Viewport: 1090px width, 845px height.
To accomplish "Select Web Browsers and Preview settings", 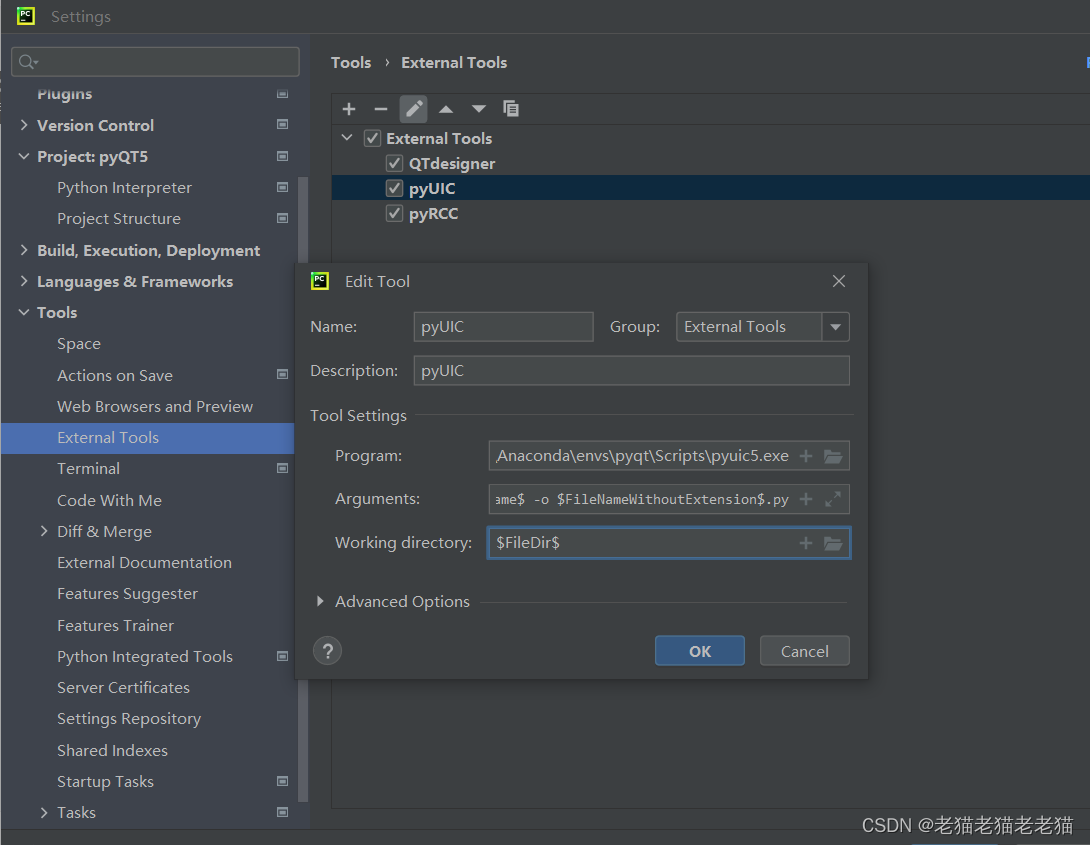I will [155, 407].
